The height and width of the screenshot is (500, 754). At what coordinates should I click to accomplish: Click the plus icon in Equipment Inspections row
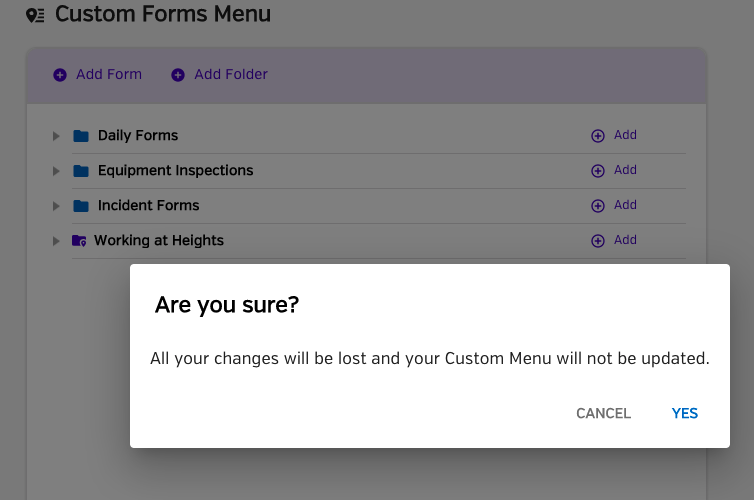[598, 171]
